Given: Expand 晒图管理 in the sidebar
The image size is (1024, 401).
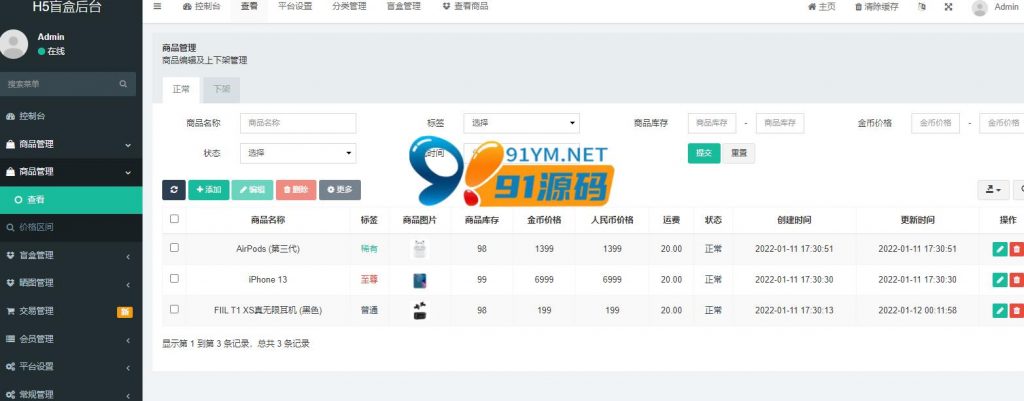Looking at the screenshot, I should click(x=71, y=283).
